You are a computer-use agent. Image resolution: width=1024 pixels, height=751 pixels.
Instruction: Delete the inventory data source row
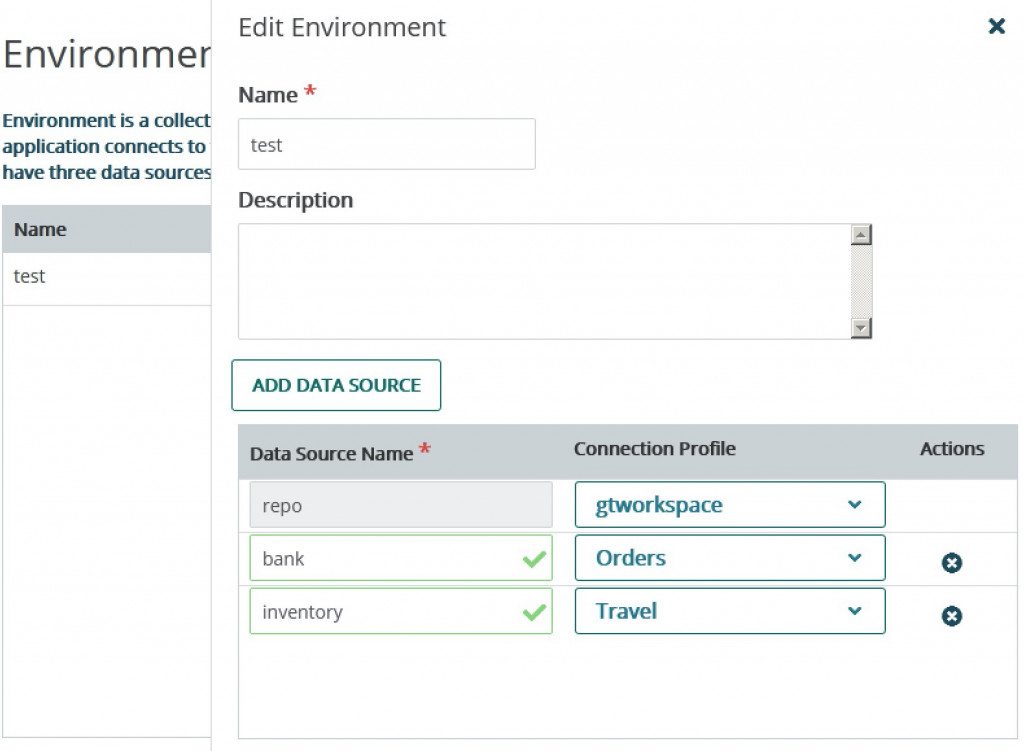coord(952,616)
